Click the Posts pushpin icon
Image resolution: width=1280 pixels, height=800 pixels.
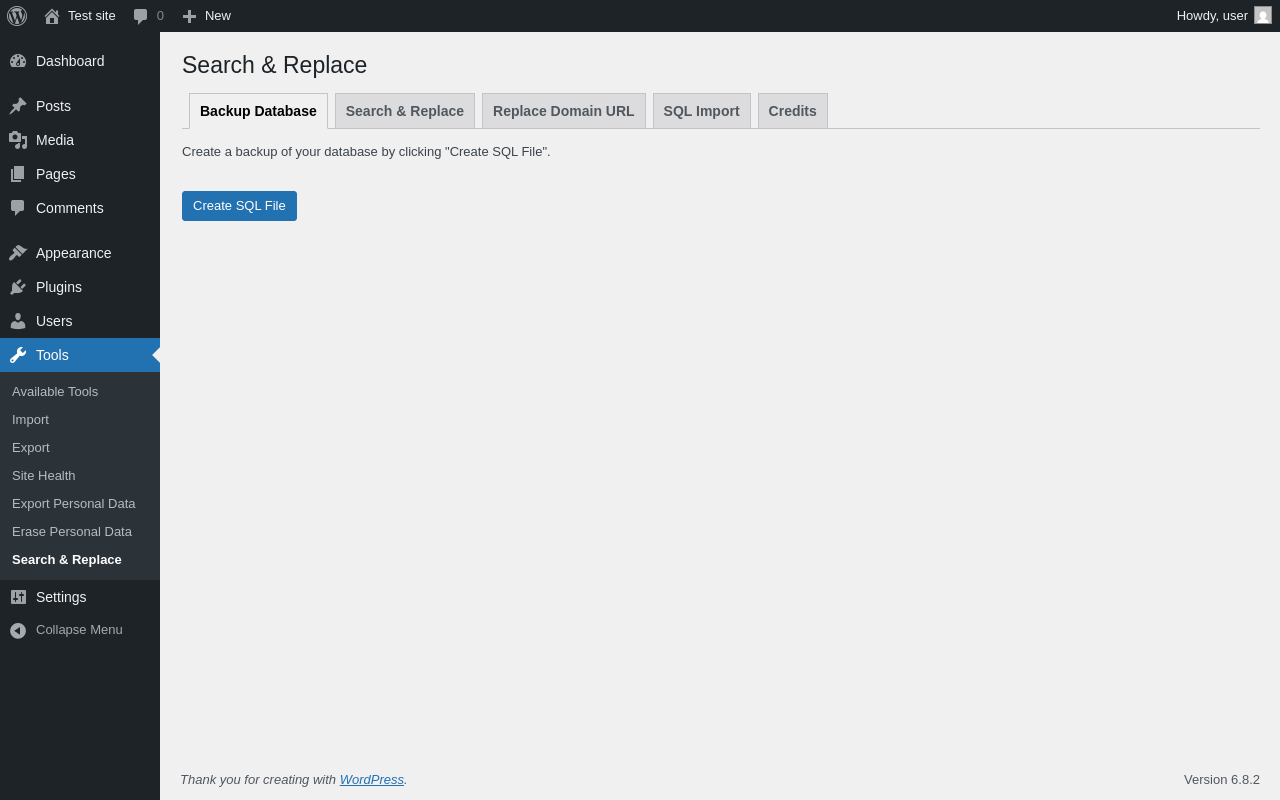(18, 106)
